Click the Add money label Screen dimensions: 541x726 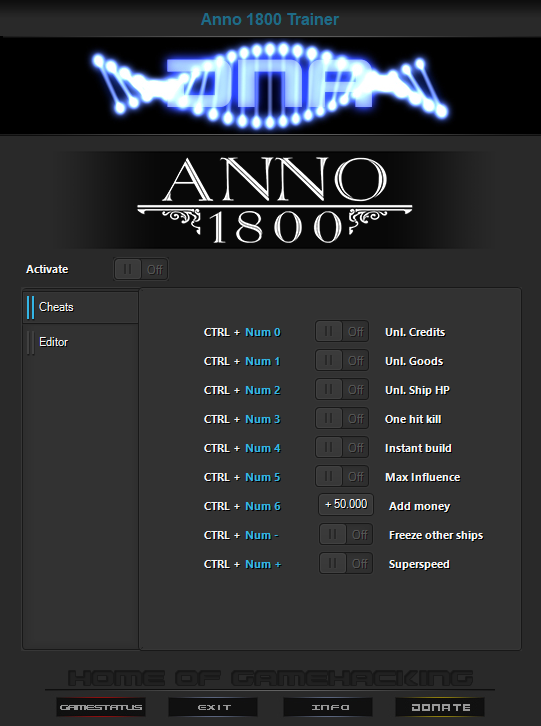(420, 507)
